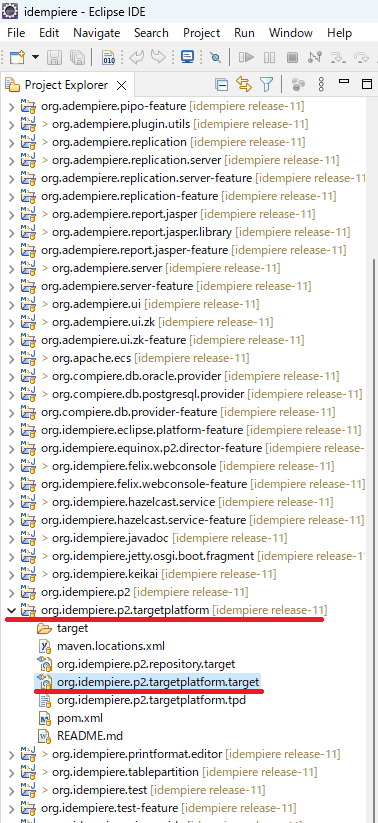378x823 pixels.
Task: Toggle Skip All Breakpoints in the toolbar
Action: tap(215, 57)
